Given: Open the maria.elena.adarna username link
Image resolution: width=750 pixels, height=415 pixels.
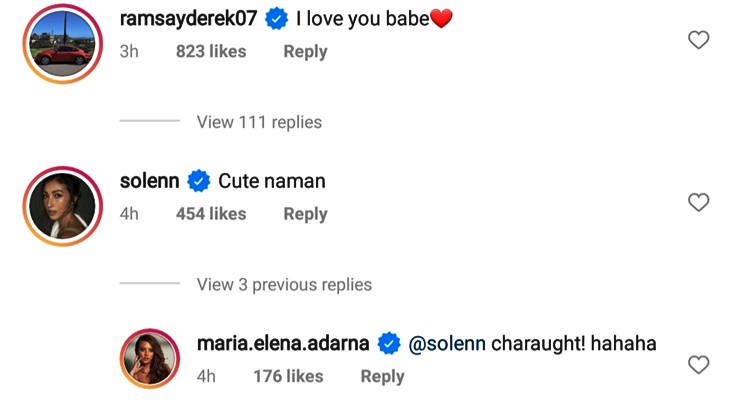Looking at the screenshot, I should [283, 344].
